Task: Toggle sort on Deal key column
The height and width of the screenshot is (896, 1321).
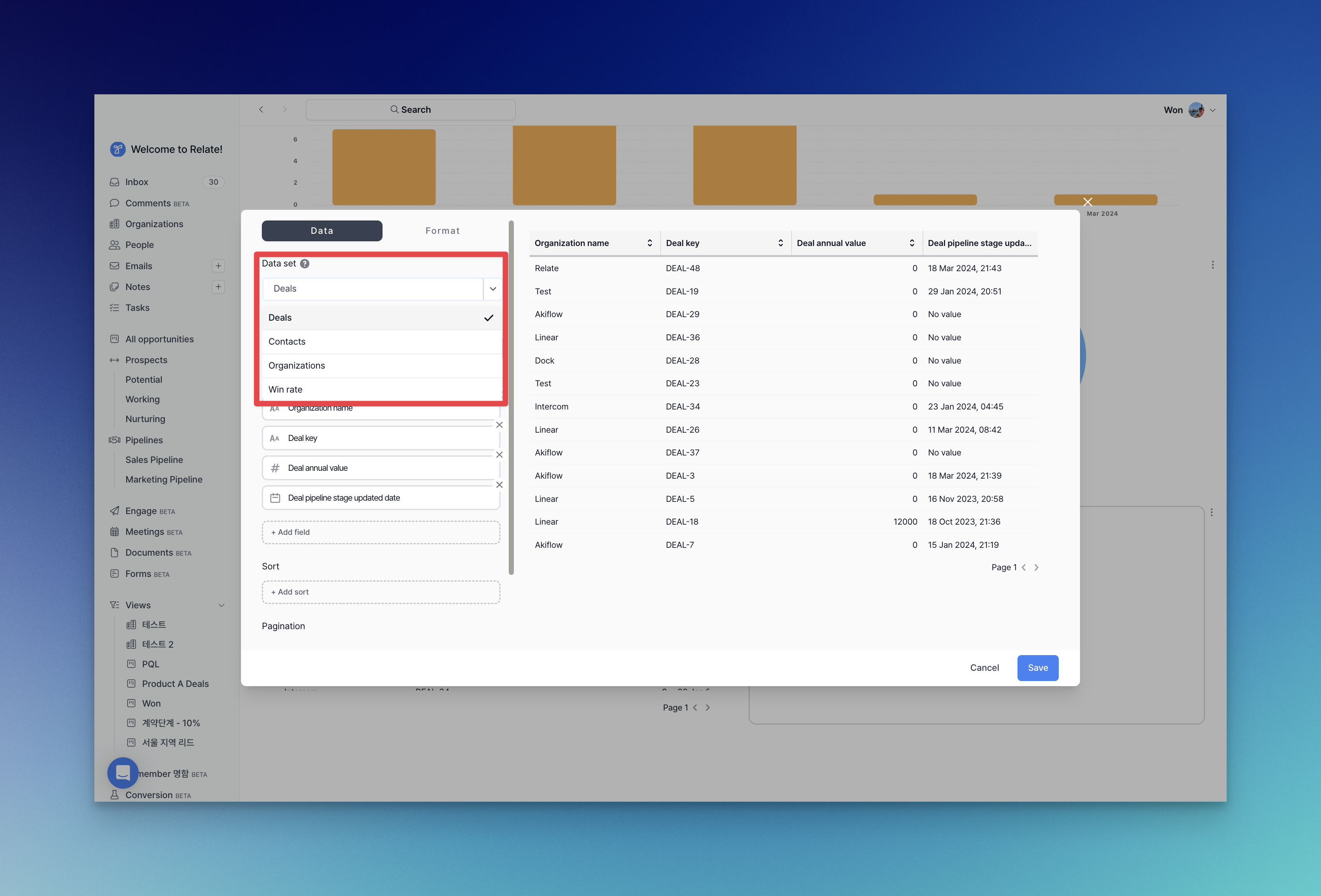Action: [x=780, y=243]
